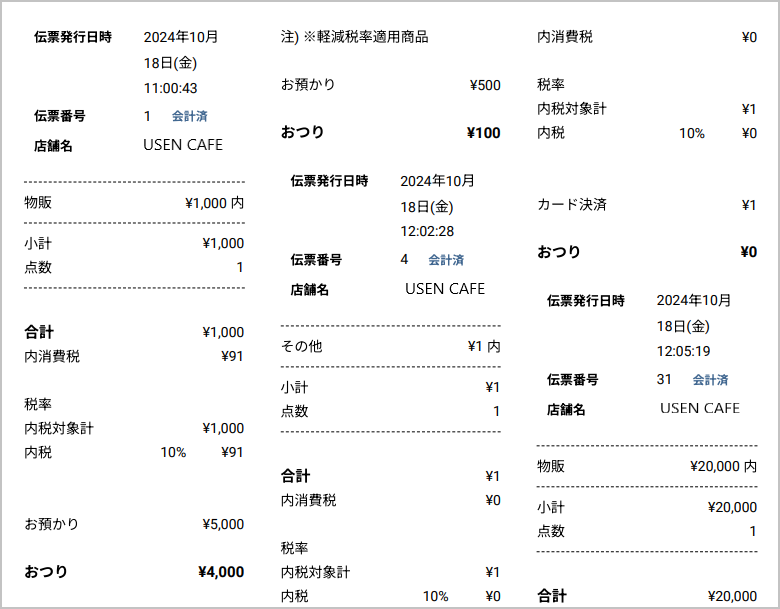Click the ¥4,000 おつり amount

coord(220,572)
